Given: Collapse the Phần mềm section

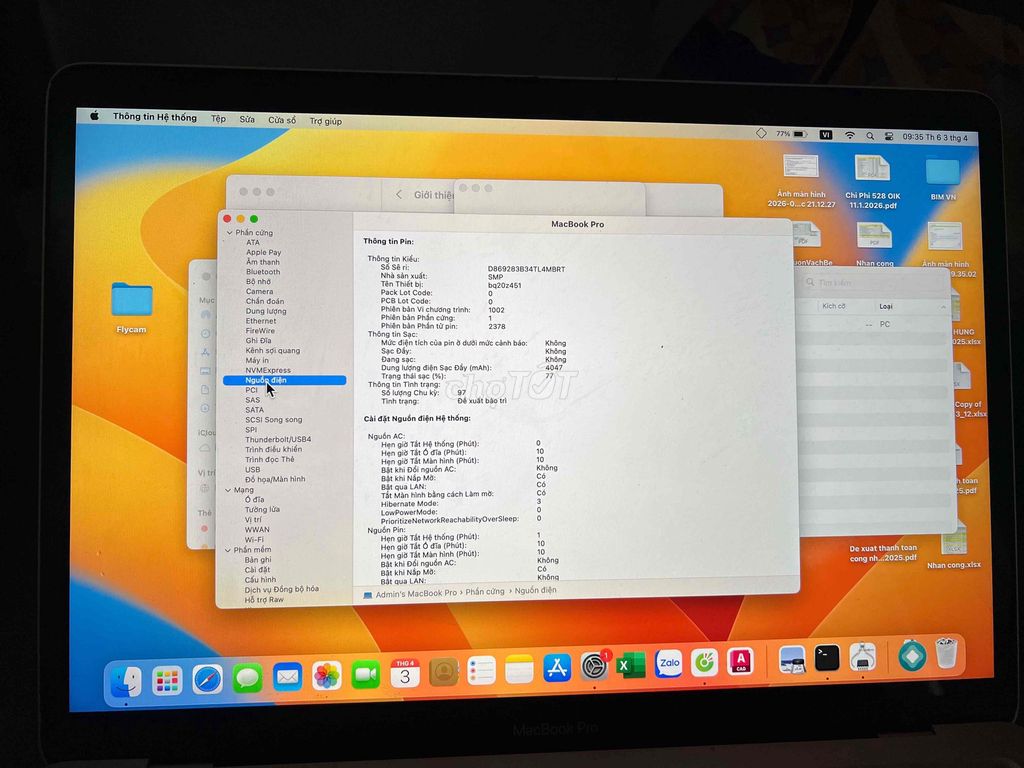Looking at the screenshot, I should [228, 550].
